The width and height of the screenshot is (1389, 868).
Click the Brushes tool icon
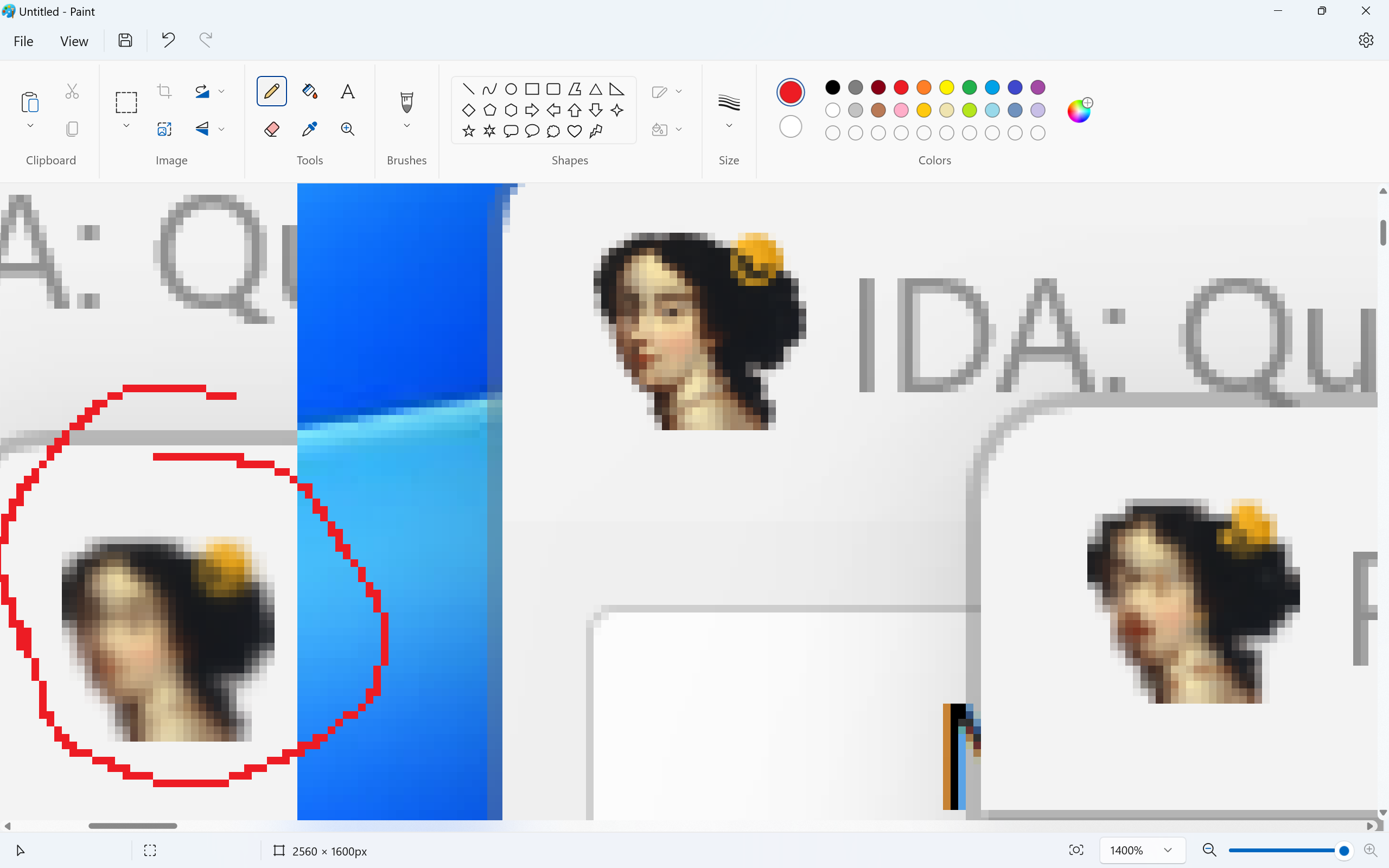click(x=406, y=103)
